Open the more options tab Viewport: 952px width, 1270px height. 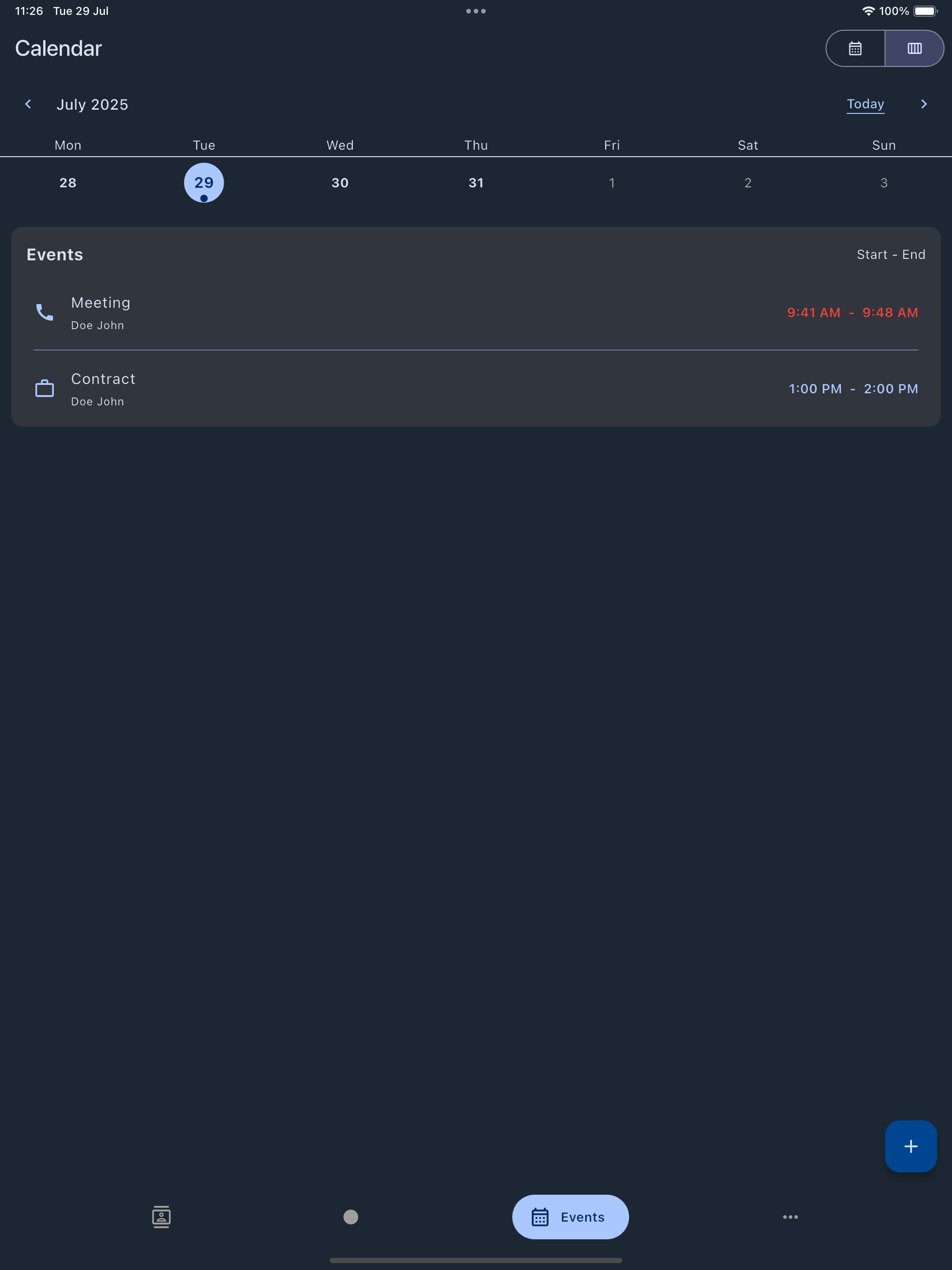(x=790, y=1217)
